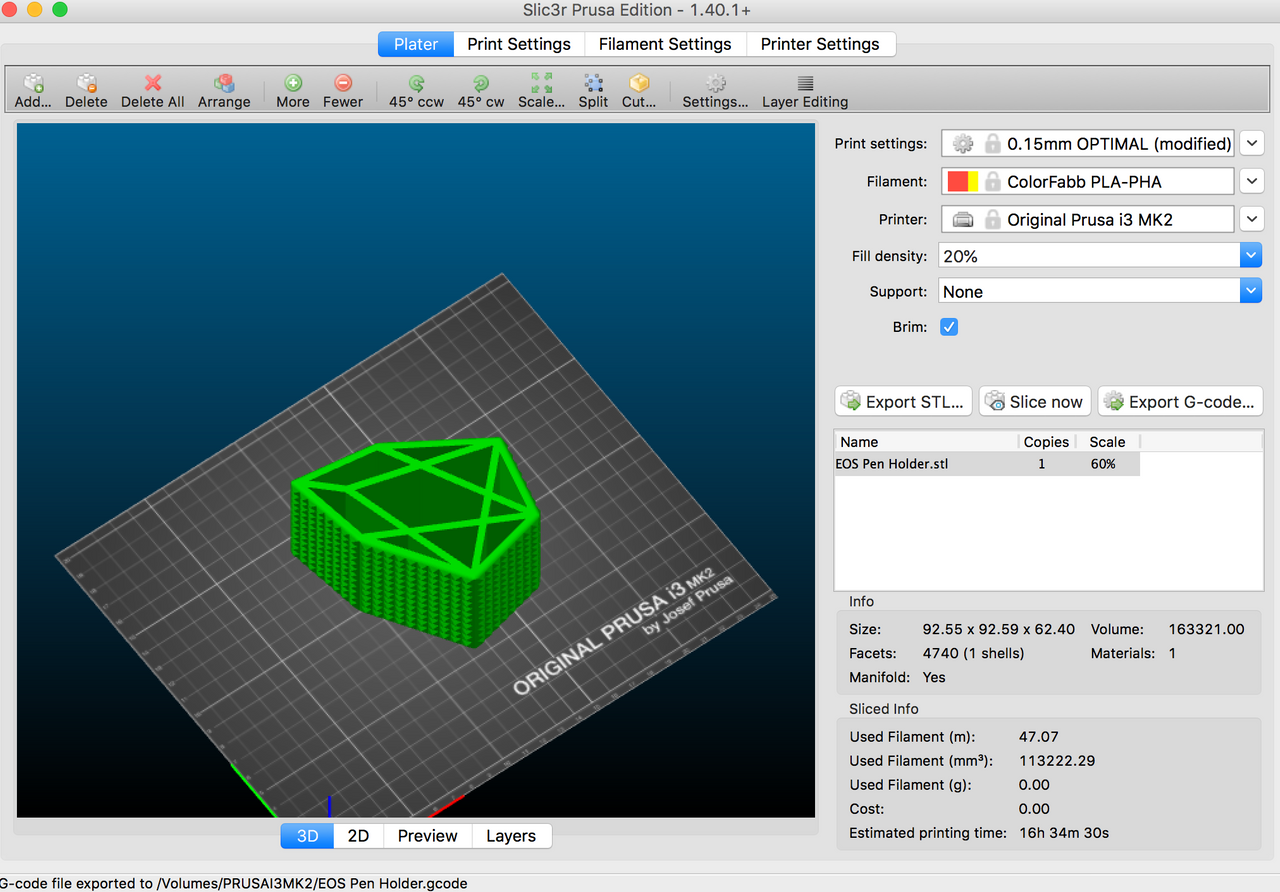Image resolution: width=1280 pixels, height=892 pixels.
Task: Select the 0.15mm OPTIMAL print settings field
Action: (1087, 144)
